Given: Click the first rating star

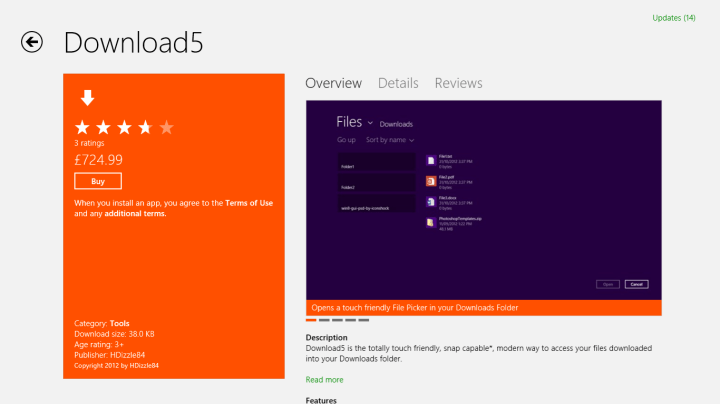Looking at the screenshot, I should (x=83, y=127).
